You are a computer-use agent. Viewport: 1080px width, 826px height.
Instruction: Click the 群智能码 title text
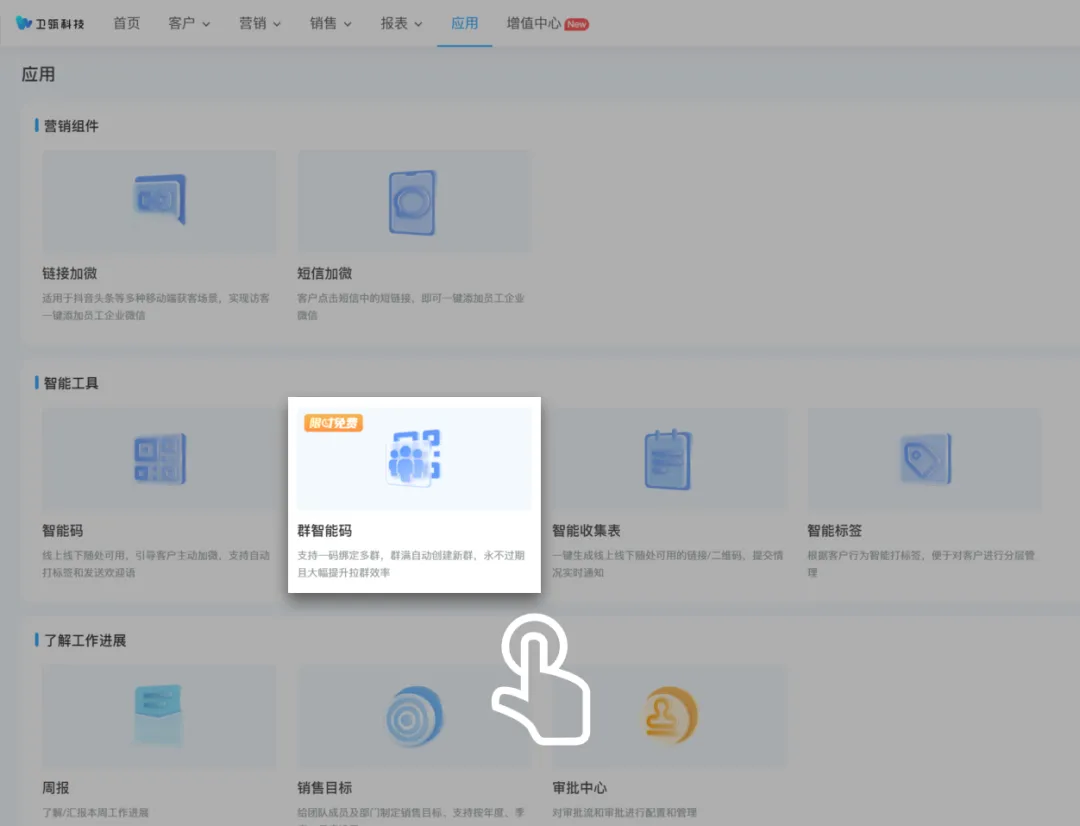325,531
